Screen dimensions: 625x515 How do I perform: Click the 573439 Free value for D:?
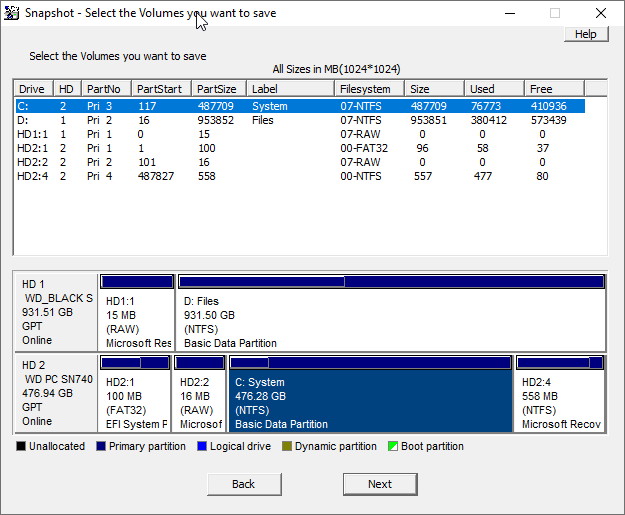point(548,120)
